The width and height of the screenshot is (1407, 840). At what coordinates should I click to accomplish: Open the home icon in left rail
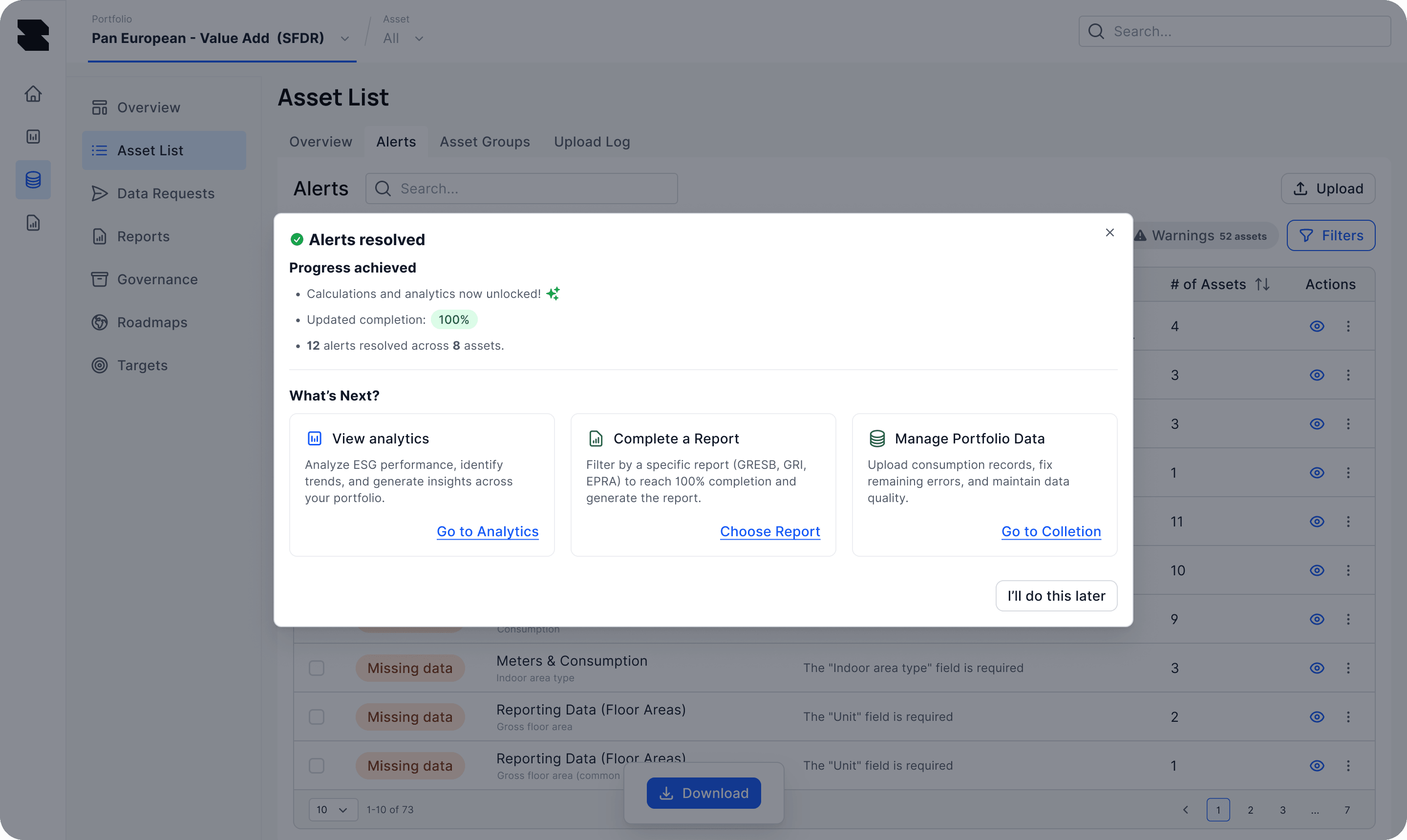[x=33, y=93]
